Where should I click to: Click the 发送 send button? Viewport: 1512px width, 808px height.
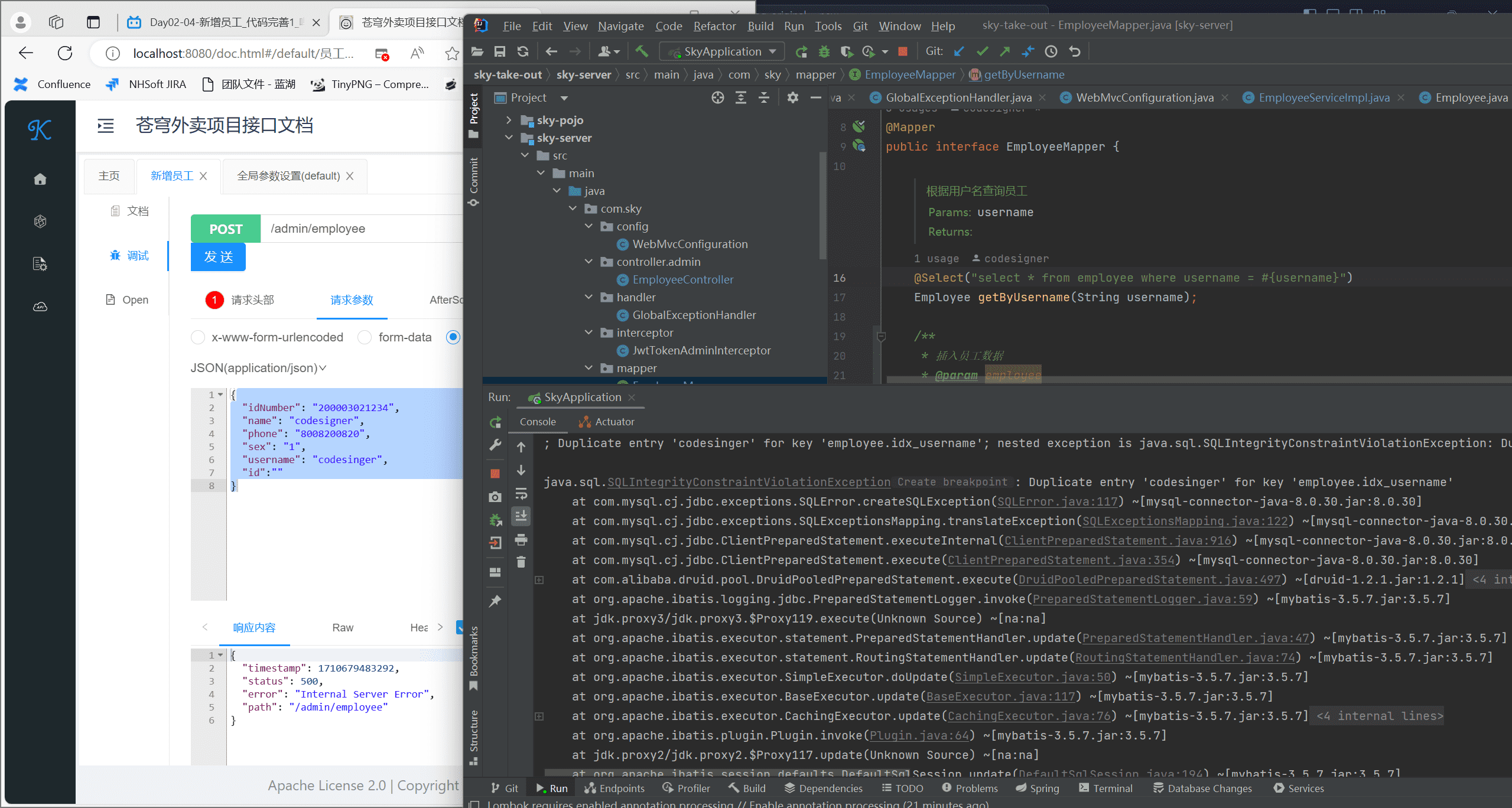click(218, 257)
